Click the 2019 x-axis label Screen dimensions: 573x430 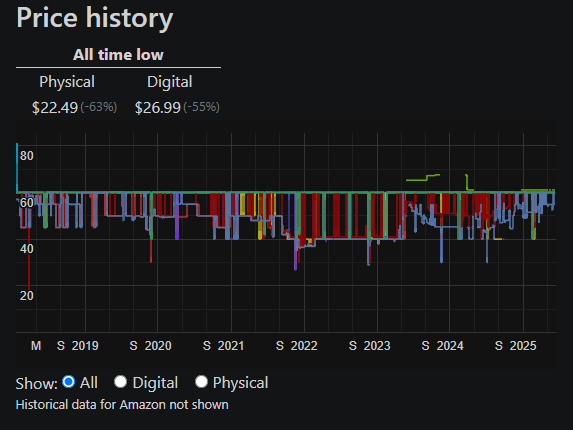click(85, 346)
